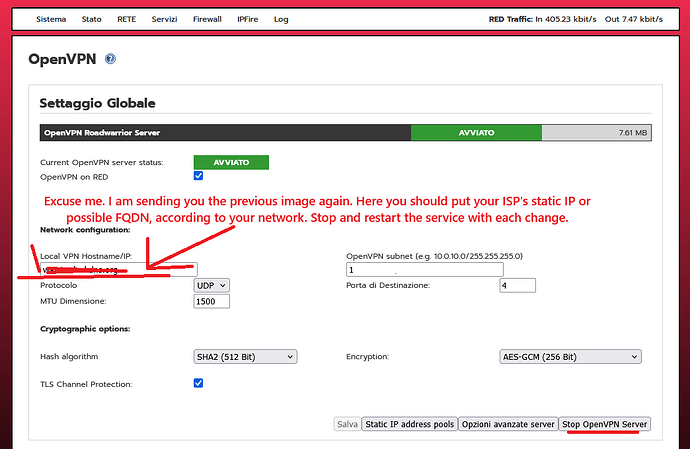690x449 pixels.
Task: Open the IPFire menu
Action: (248, 19)
